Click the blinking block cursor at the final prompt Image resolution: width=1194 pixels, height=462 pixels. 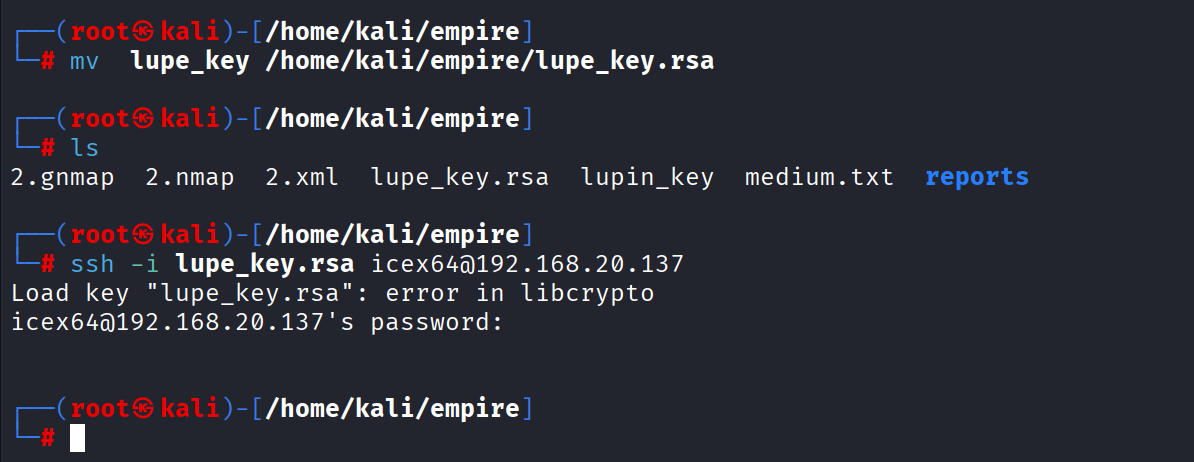tap(77, 438)
